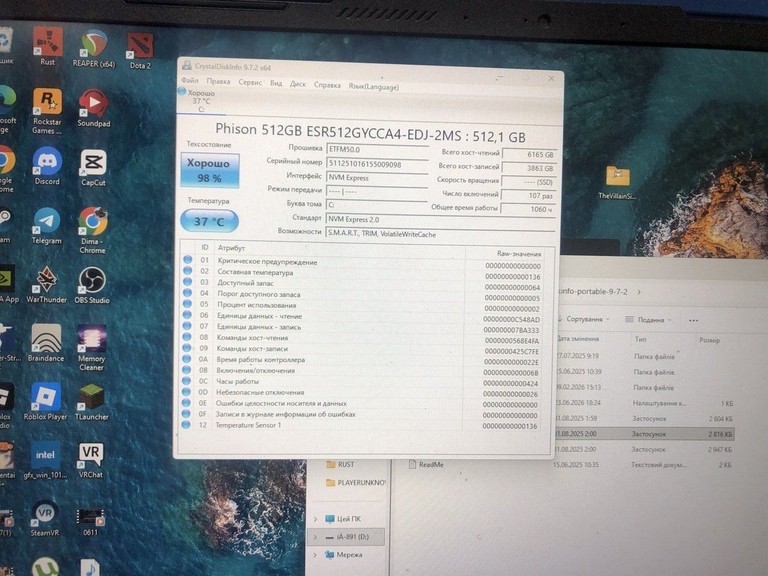Select the Temperature Sensor 1 status dot
Image resolution: width=768 pixels, height=576 pixels.
(186, 425)
